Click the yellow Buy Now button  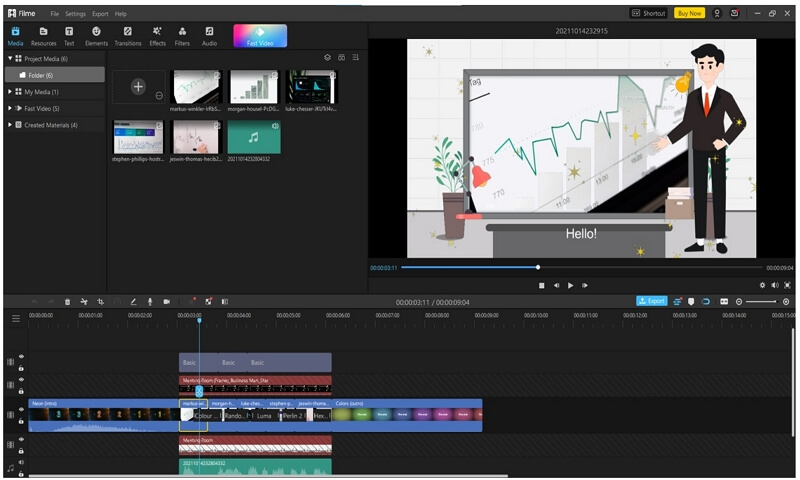(x=689, y=13)
